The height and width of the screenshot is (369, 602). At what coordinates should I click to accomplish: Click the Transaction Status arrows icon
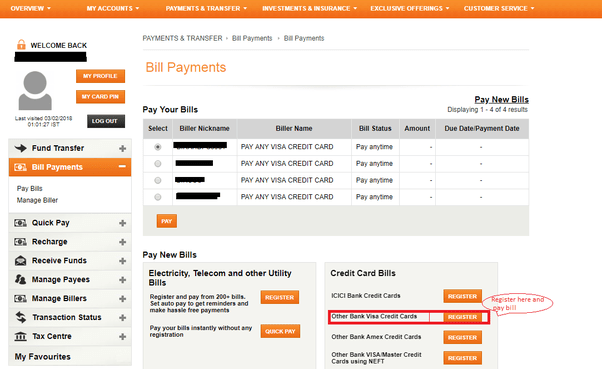(x=20, y=317)
